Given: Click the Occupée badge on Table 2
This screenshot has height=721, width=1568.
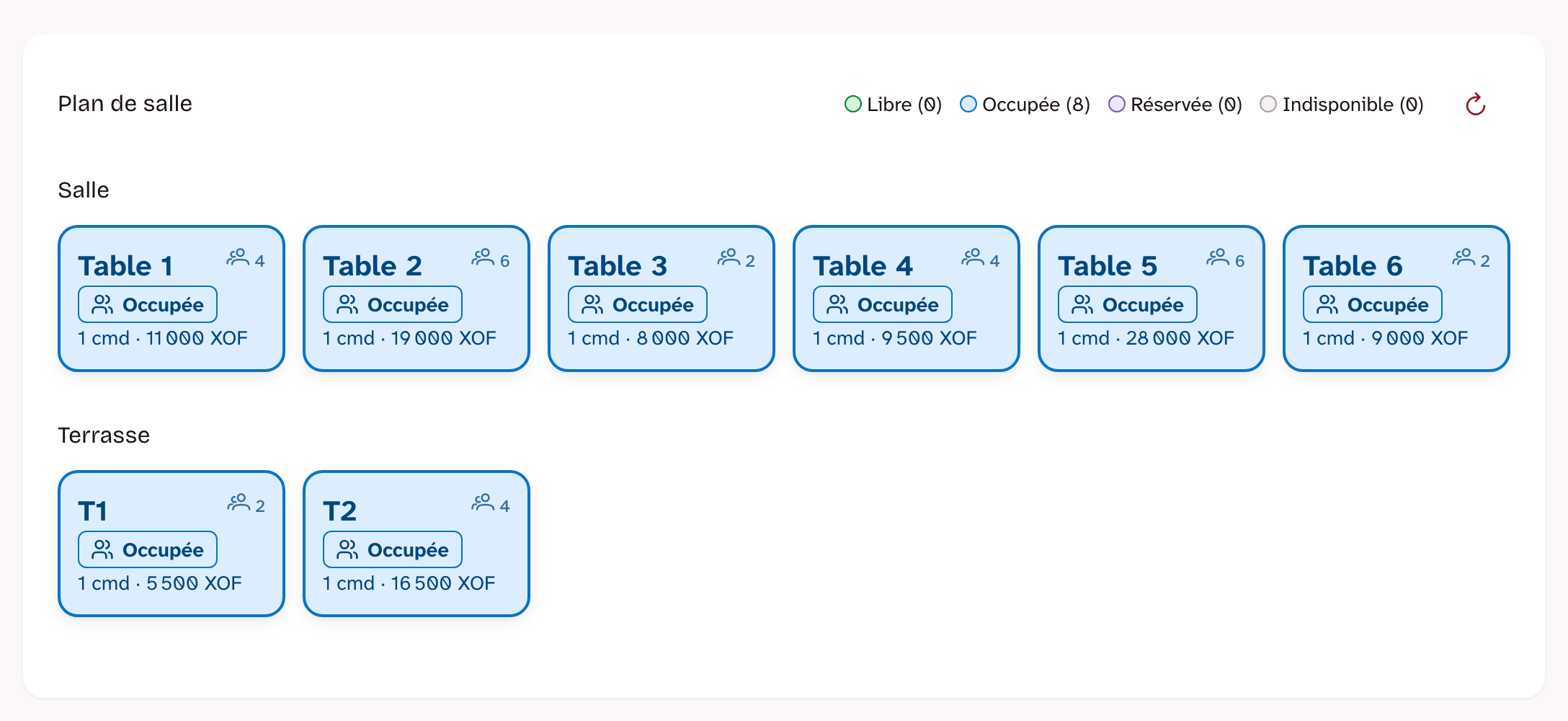Looking at the screenshot, I should (x=393, y=304).
